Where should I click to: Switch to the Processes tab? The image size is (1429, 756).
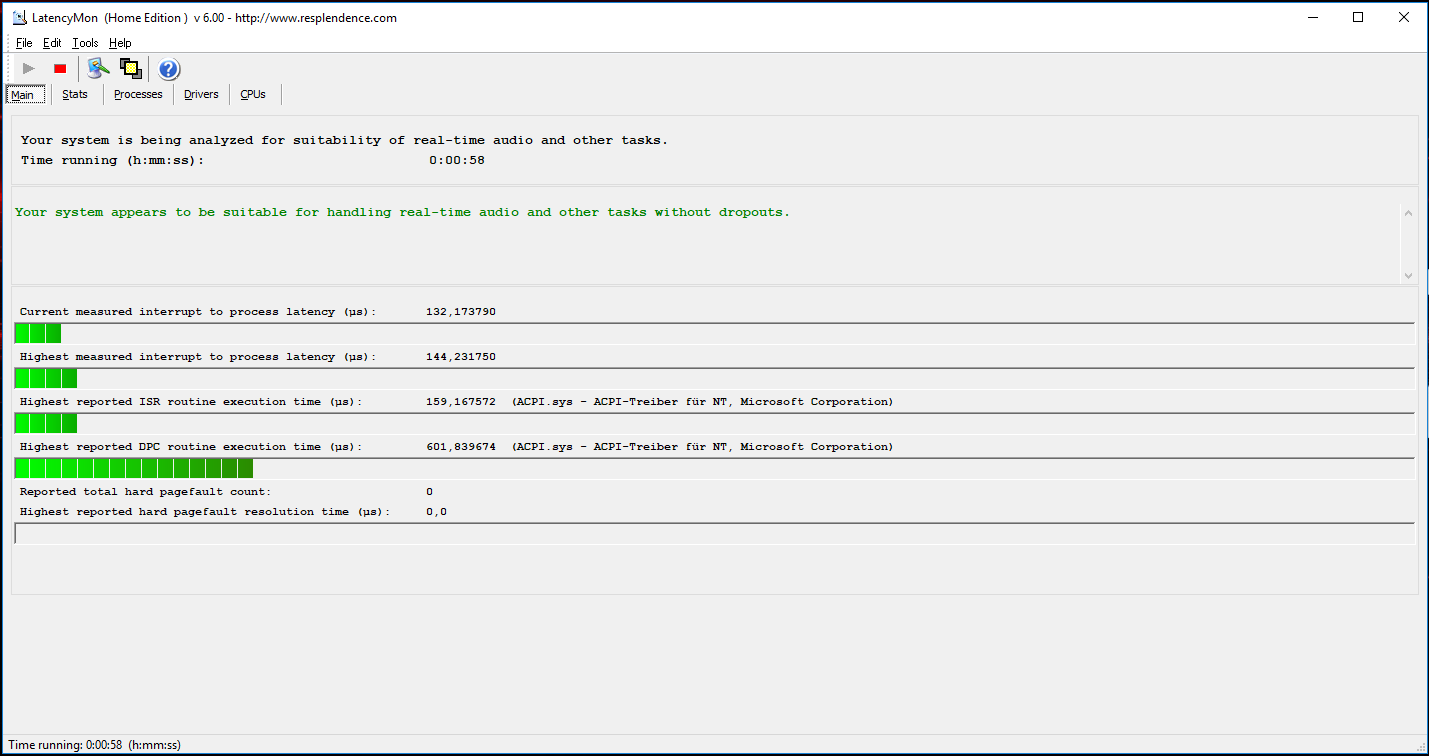138,94
